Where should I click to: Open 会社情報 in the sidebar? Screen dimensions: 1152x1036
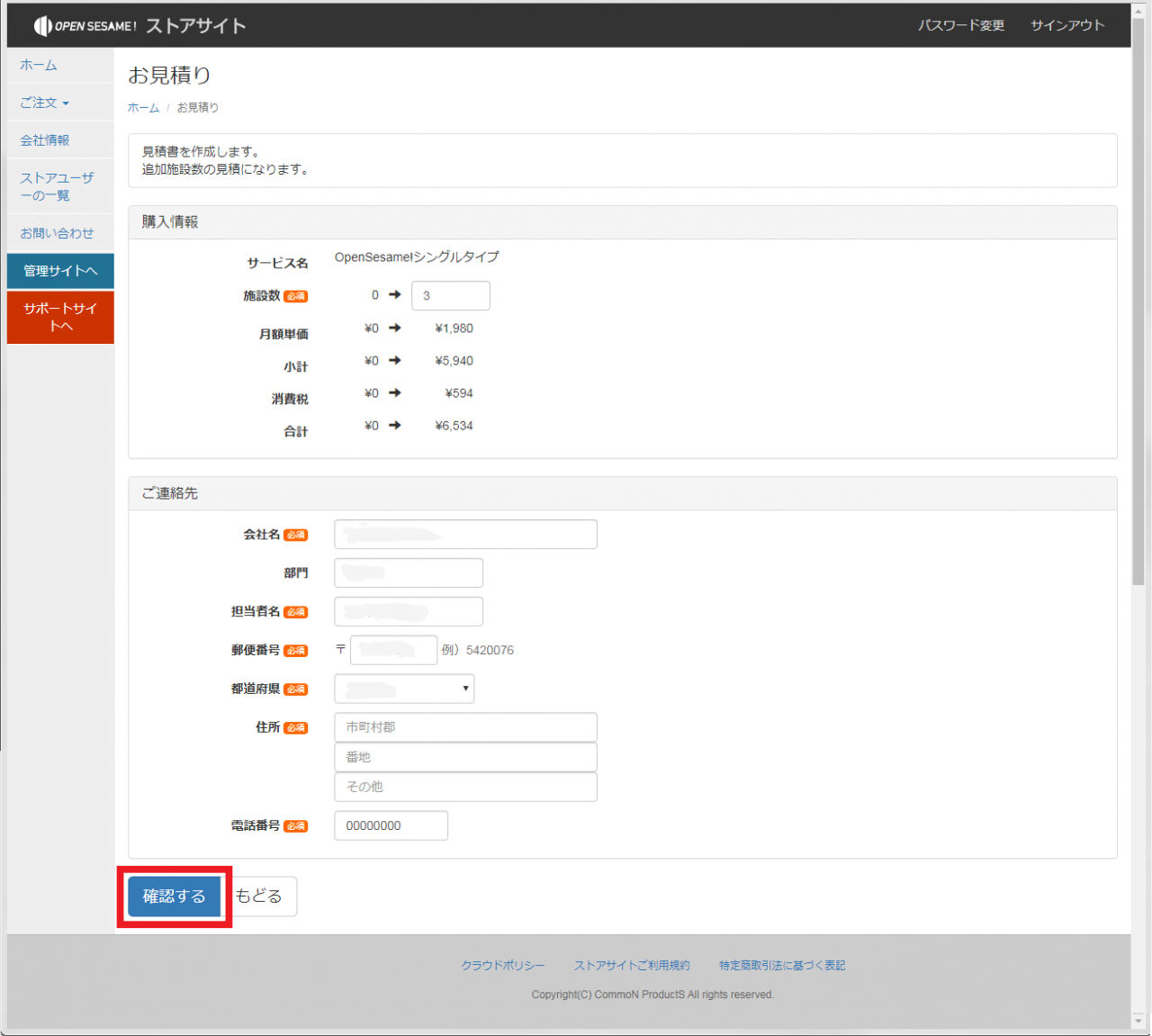coord(45,140)
